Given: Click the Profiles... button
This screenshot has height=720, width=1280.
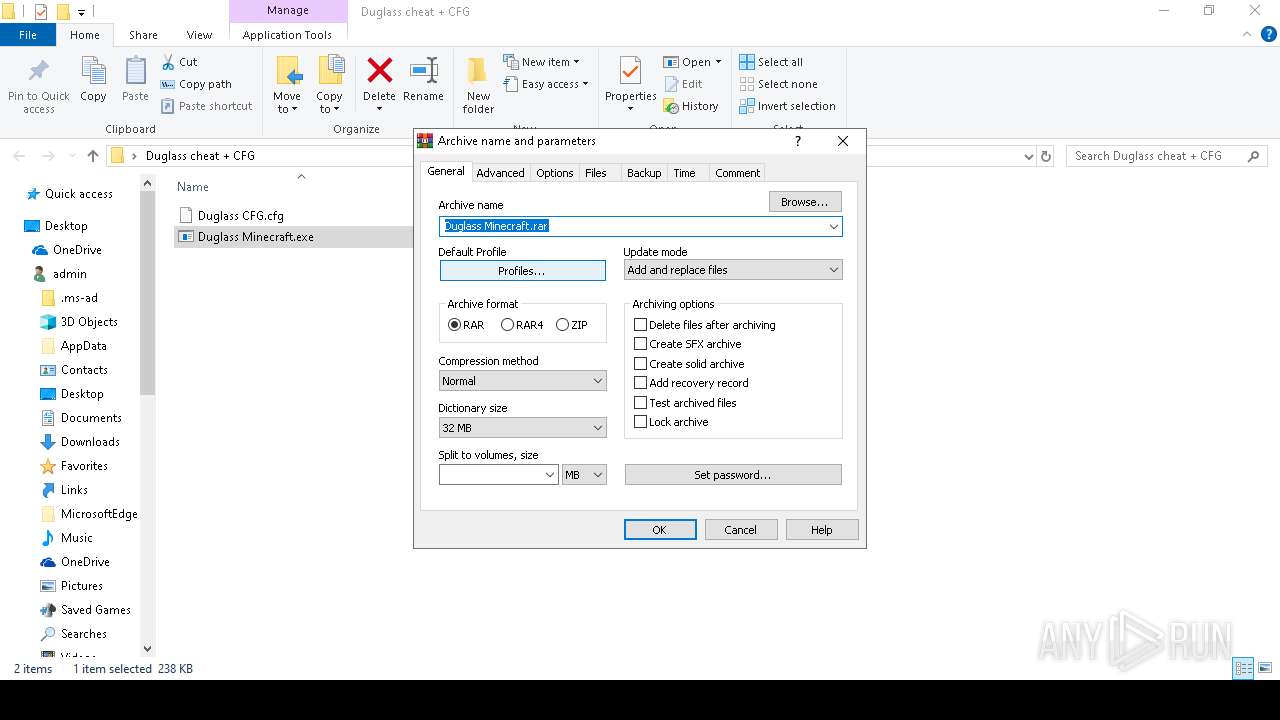Looking at the screenshot, I should coord(522,271).
